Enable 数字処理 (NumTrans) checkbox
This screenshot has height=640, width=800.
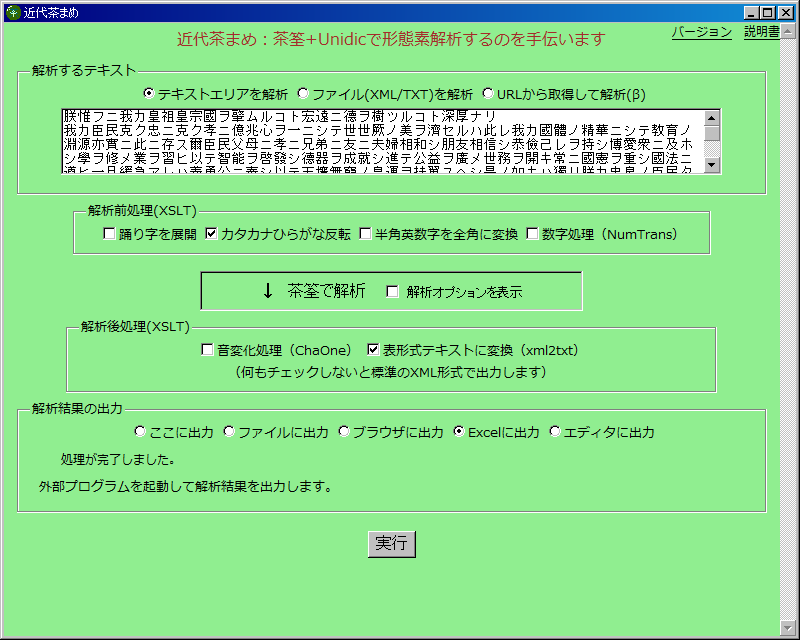coord(532,234)
